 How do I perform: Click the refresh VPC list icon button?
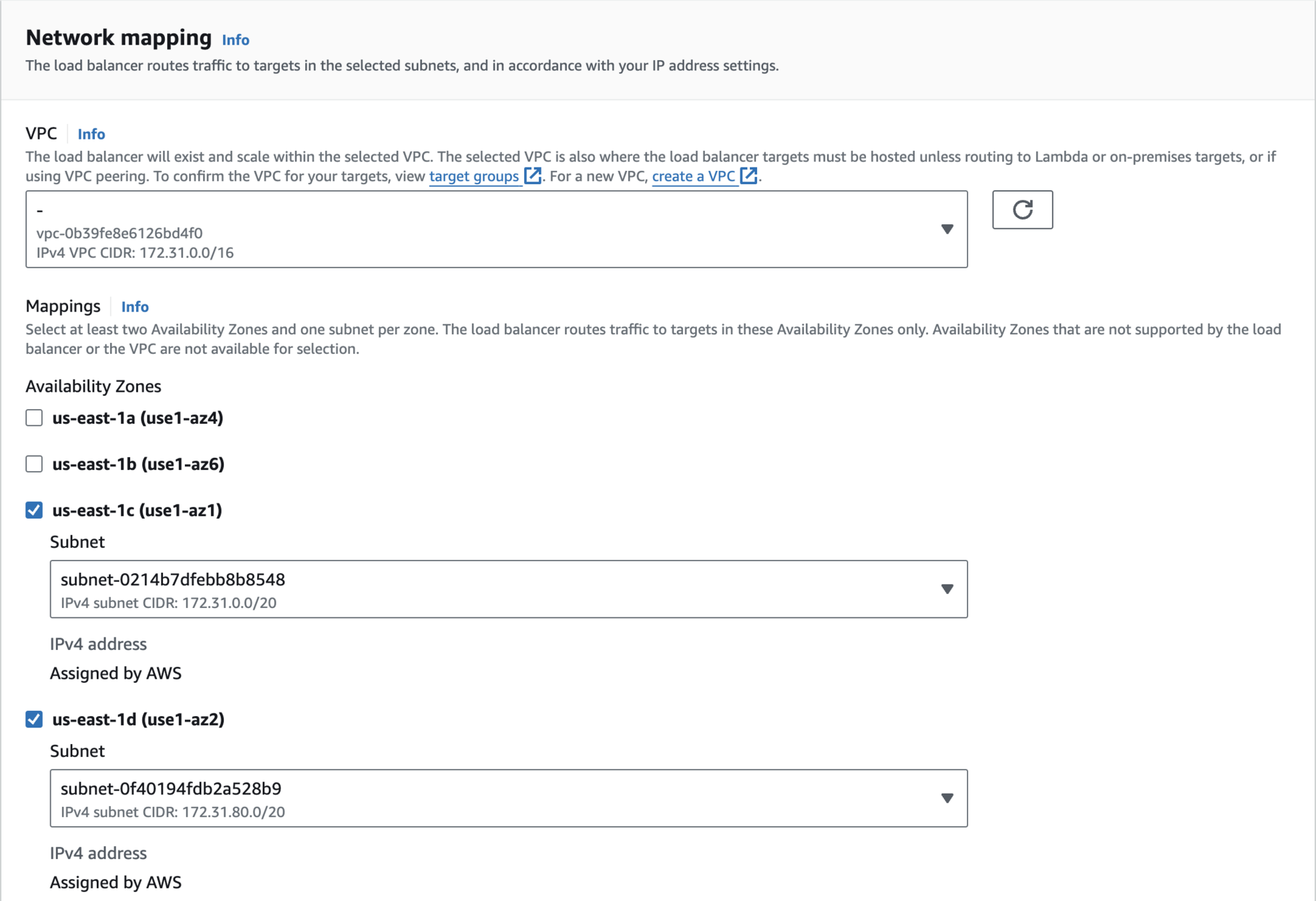(x=1022, y=210)
